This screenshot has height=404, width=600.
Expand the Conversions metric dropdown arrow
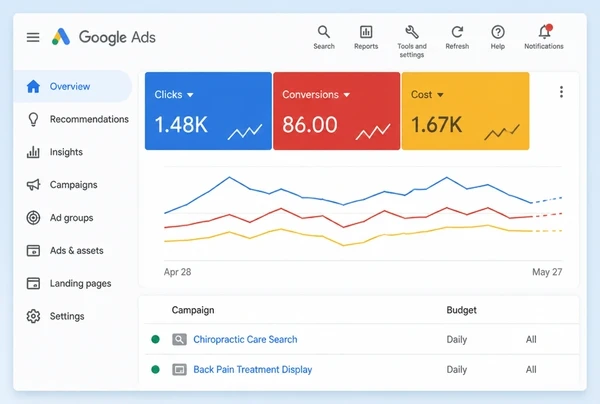coord(347,95)
